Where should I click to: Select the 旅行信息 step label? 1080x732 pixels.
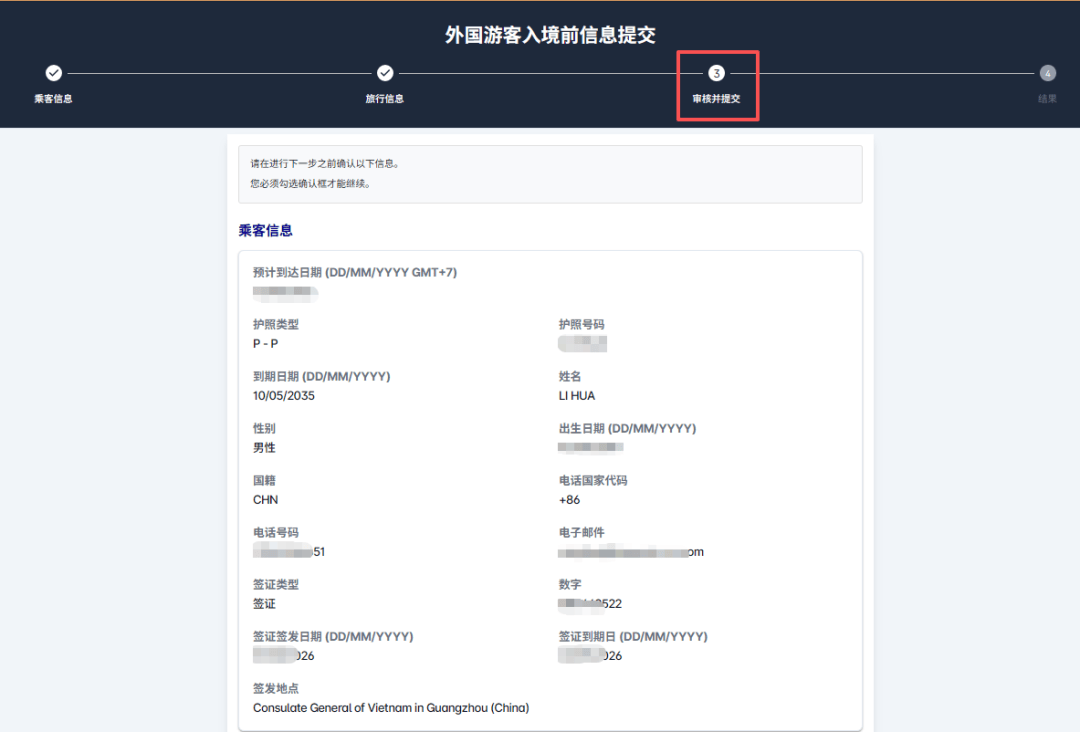click(x=385, y=98)
